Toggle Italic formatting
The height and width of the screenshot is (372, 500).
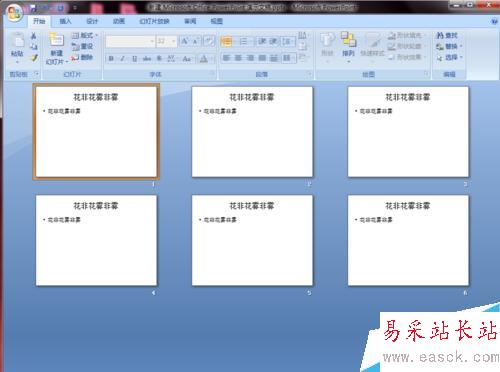click(123, 59)
